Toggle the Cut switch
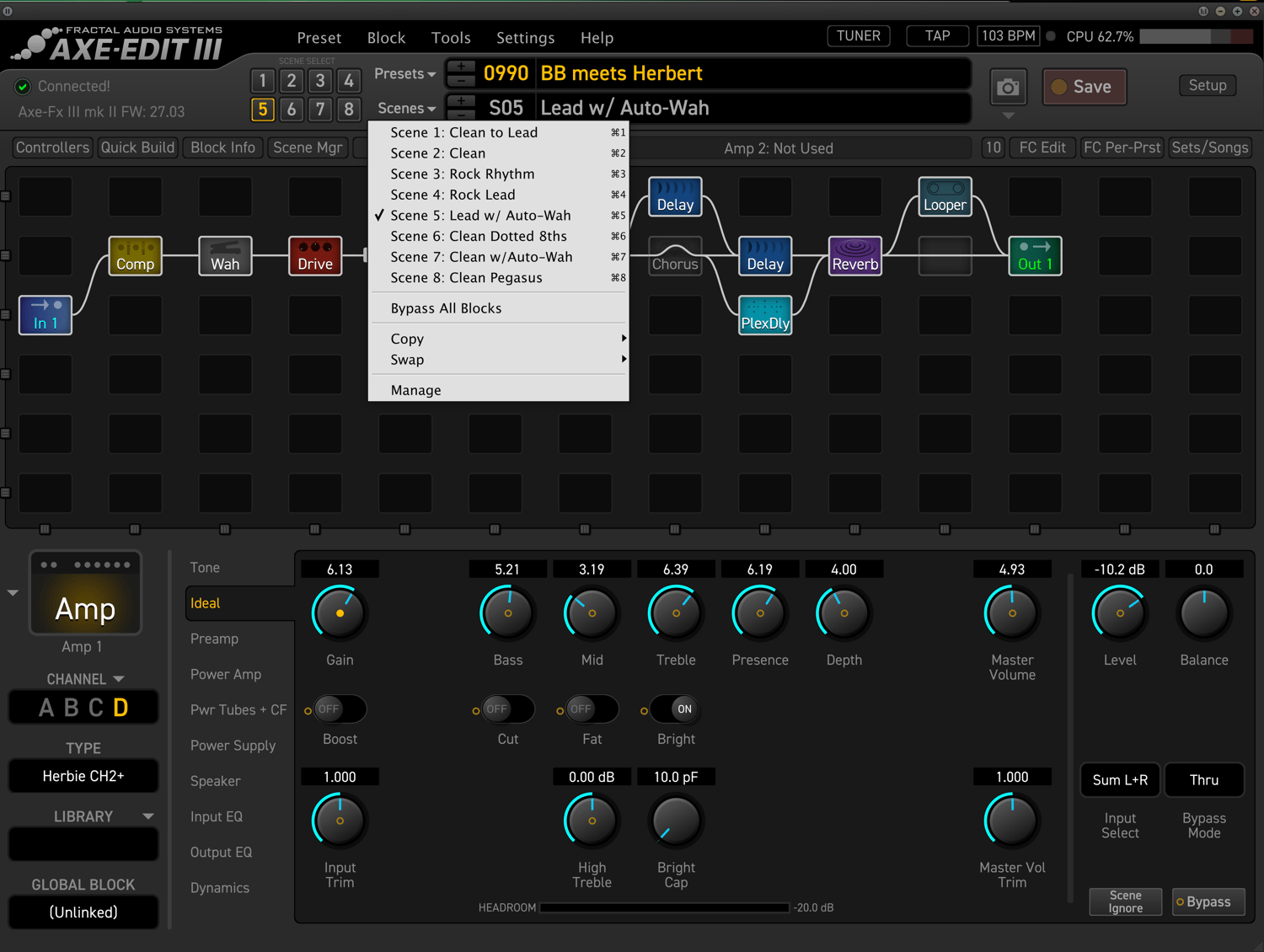 coord(508,709)
